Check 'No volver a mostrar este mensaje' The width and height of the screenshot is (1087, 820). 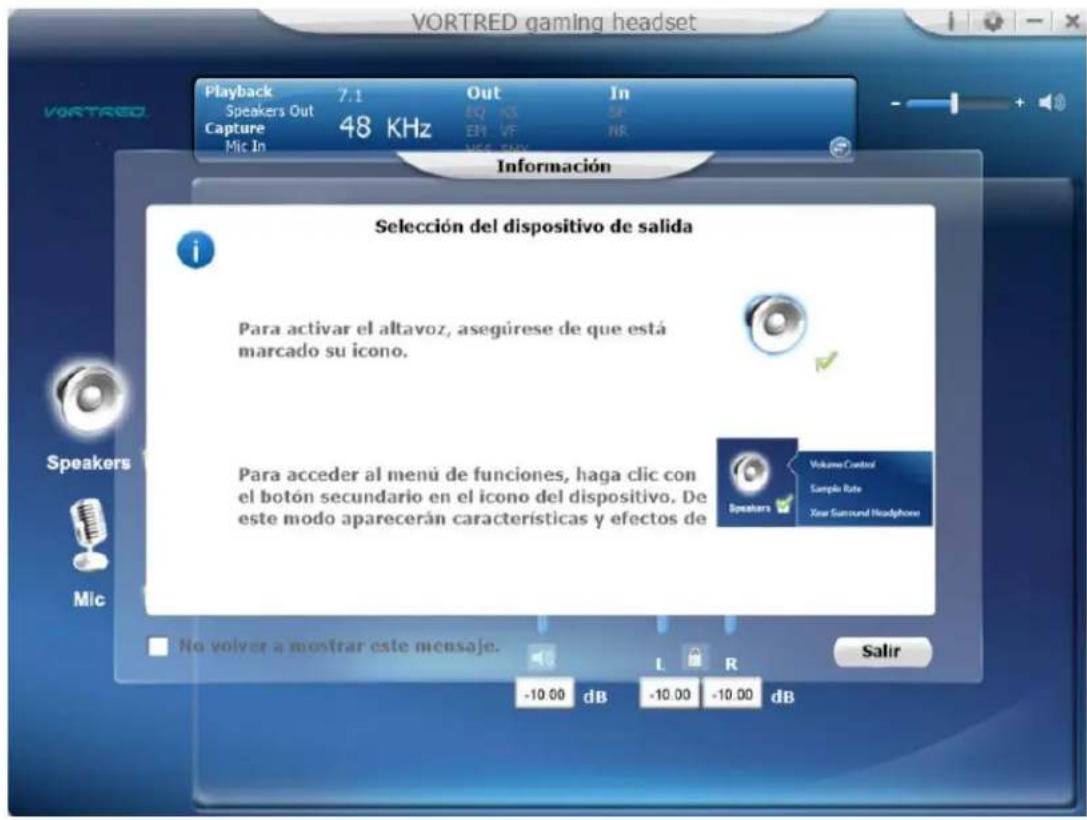(158, 647)
